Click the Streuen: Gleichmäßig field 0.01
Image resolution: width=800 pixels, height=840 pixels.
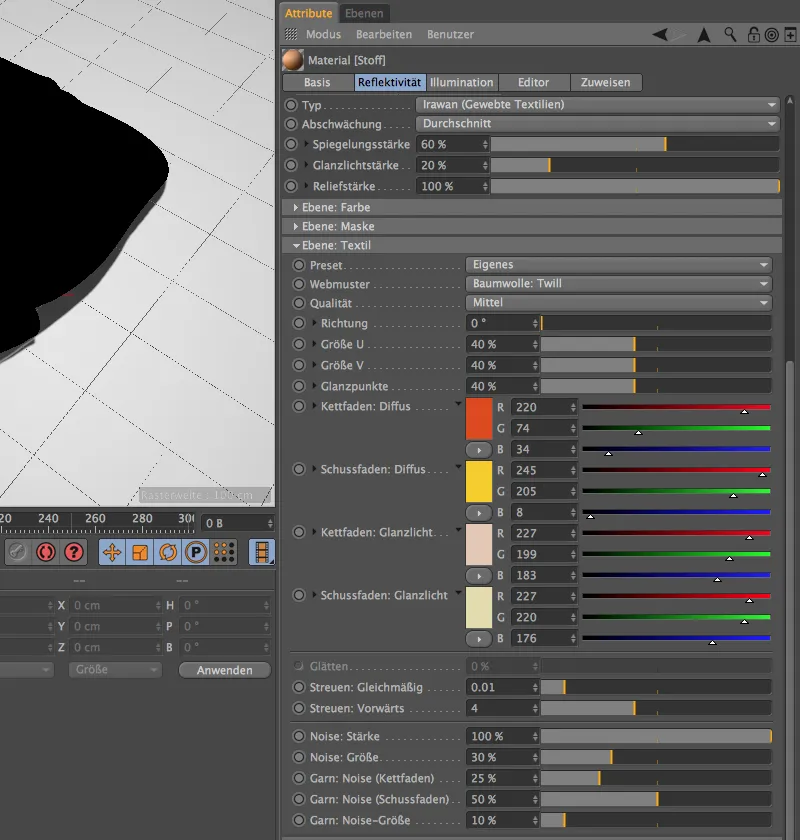(498, 687)
